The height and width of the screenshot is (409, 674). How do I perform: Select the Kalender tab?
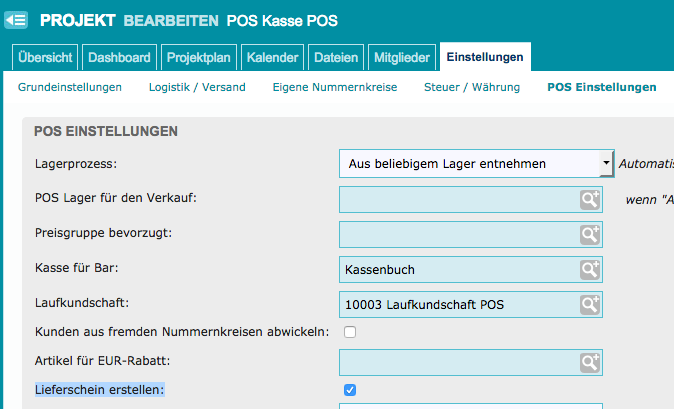click(x=271, y=58)
